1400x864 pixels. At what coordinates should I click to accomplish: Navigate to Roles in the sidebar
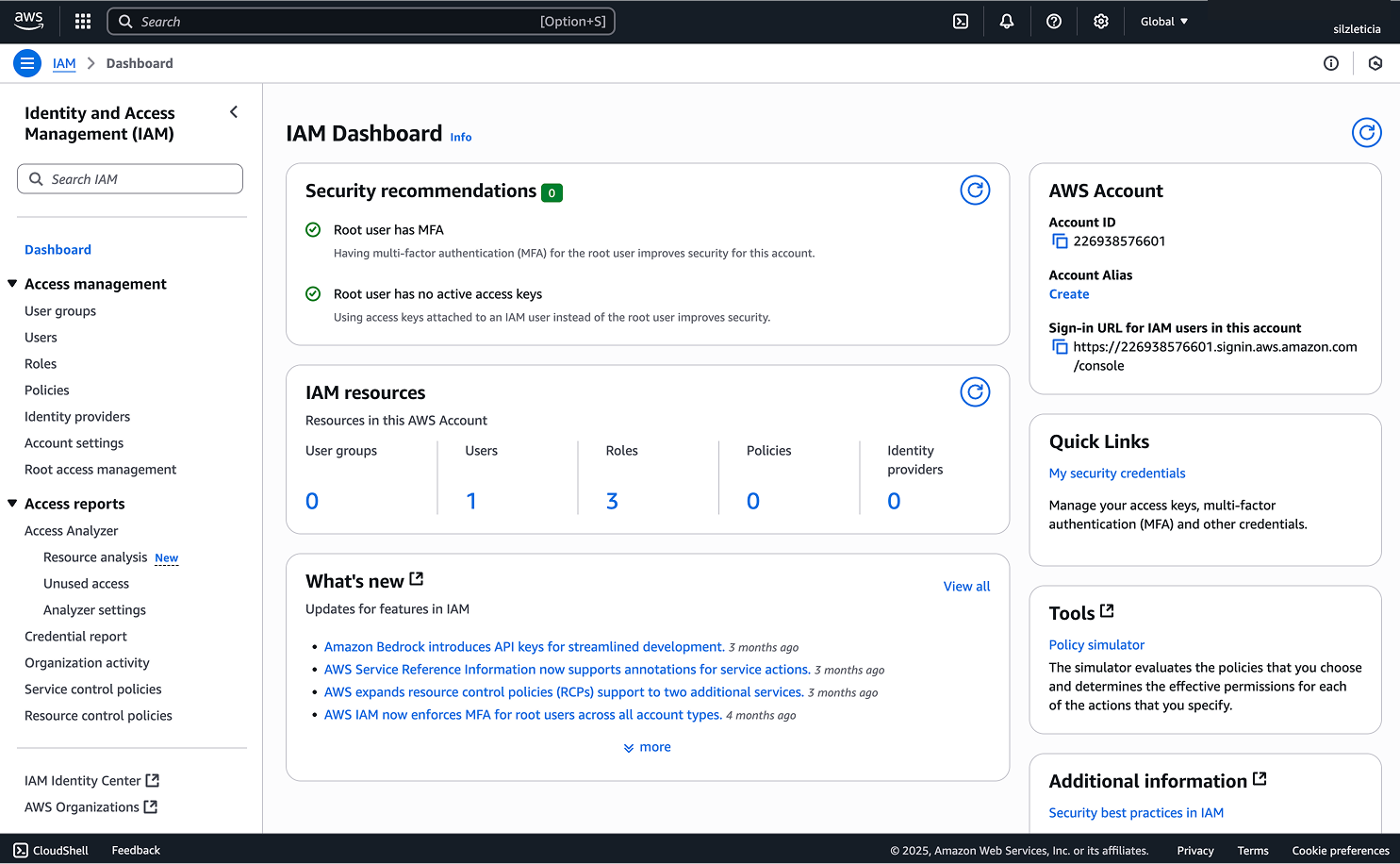point(41,363)
